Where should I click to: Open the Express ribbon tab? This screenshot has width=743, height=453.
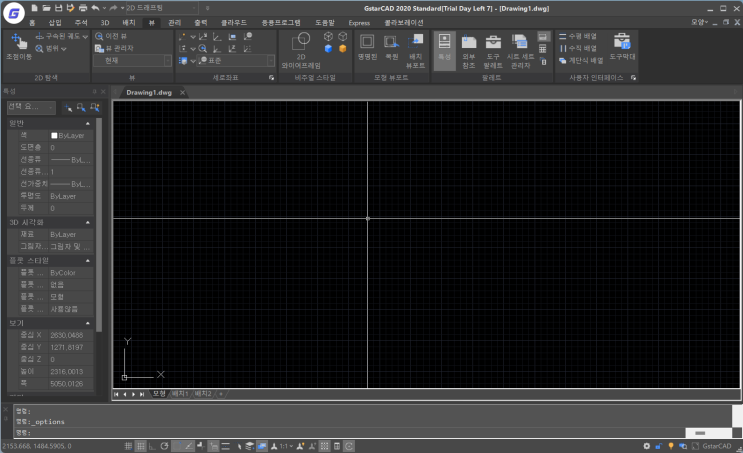click(359, 23)
